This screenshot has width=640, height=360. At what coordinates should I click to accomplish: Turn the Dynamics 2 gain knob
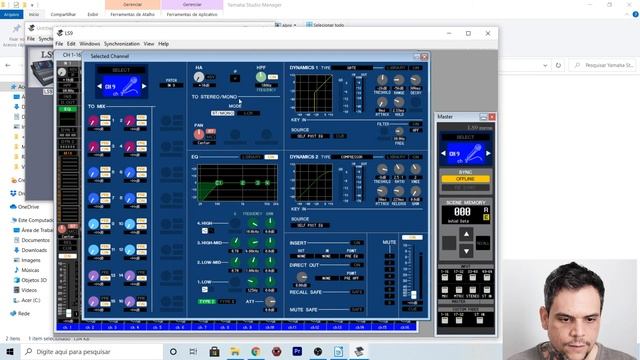pos(416,191)
